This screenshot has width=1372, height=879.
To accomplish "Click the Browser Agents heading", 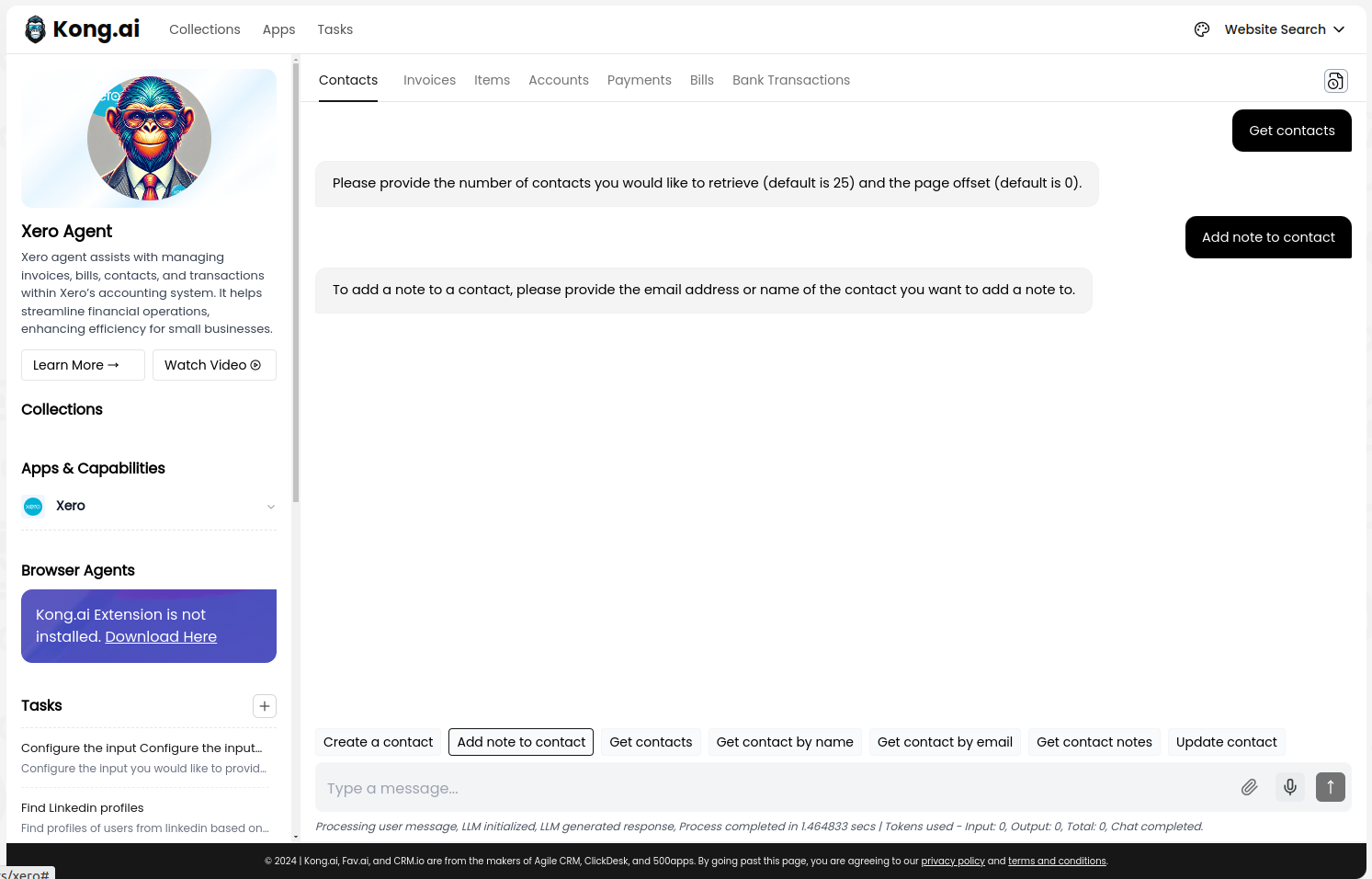I will [78, 571].
